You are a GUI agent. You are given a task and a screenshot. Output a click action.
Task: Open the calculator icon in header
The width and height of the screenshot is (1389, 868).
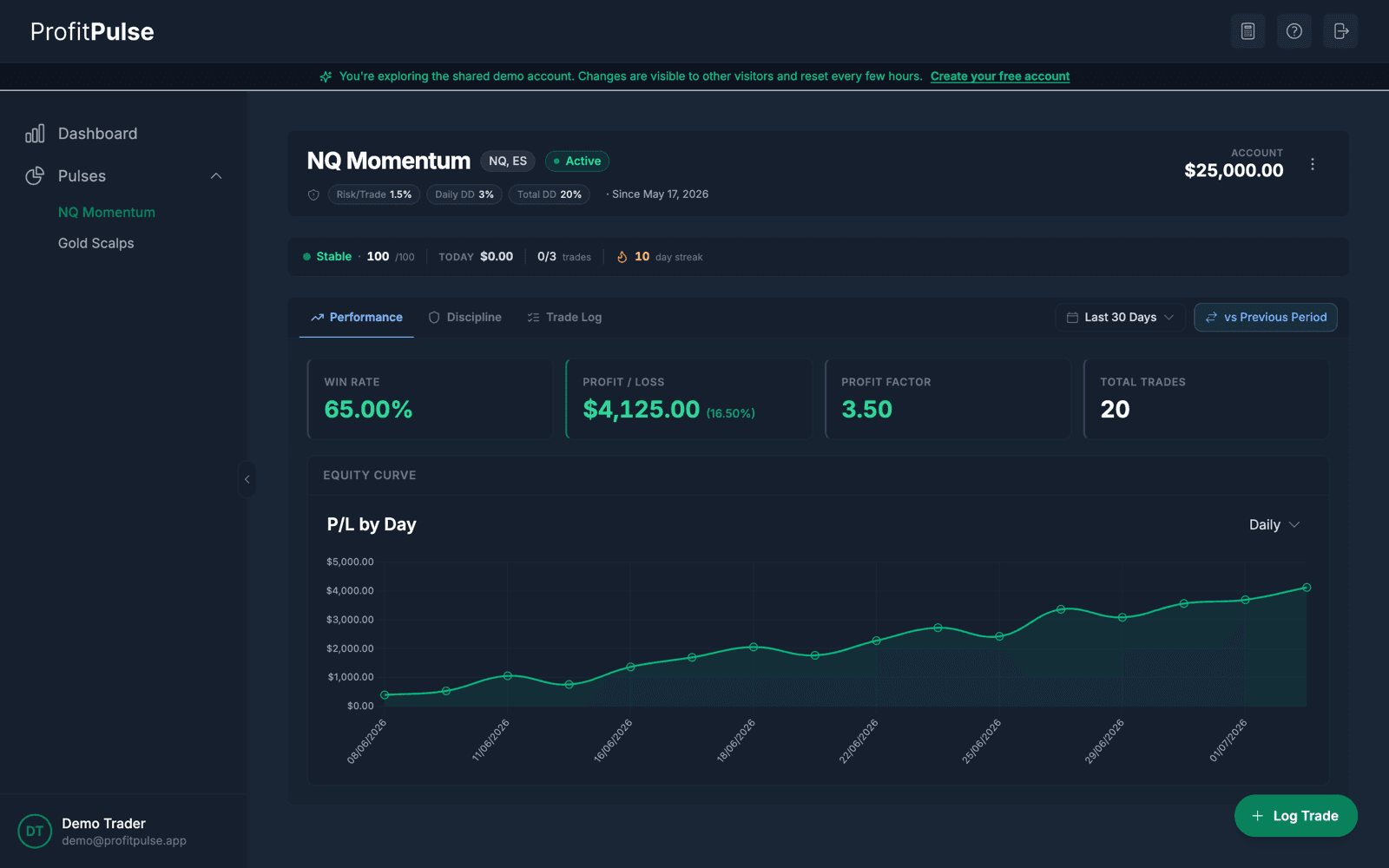click(1247, 31)
